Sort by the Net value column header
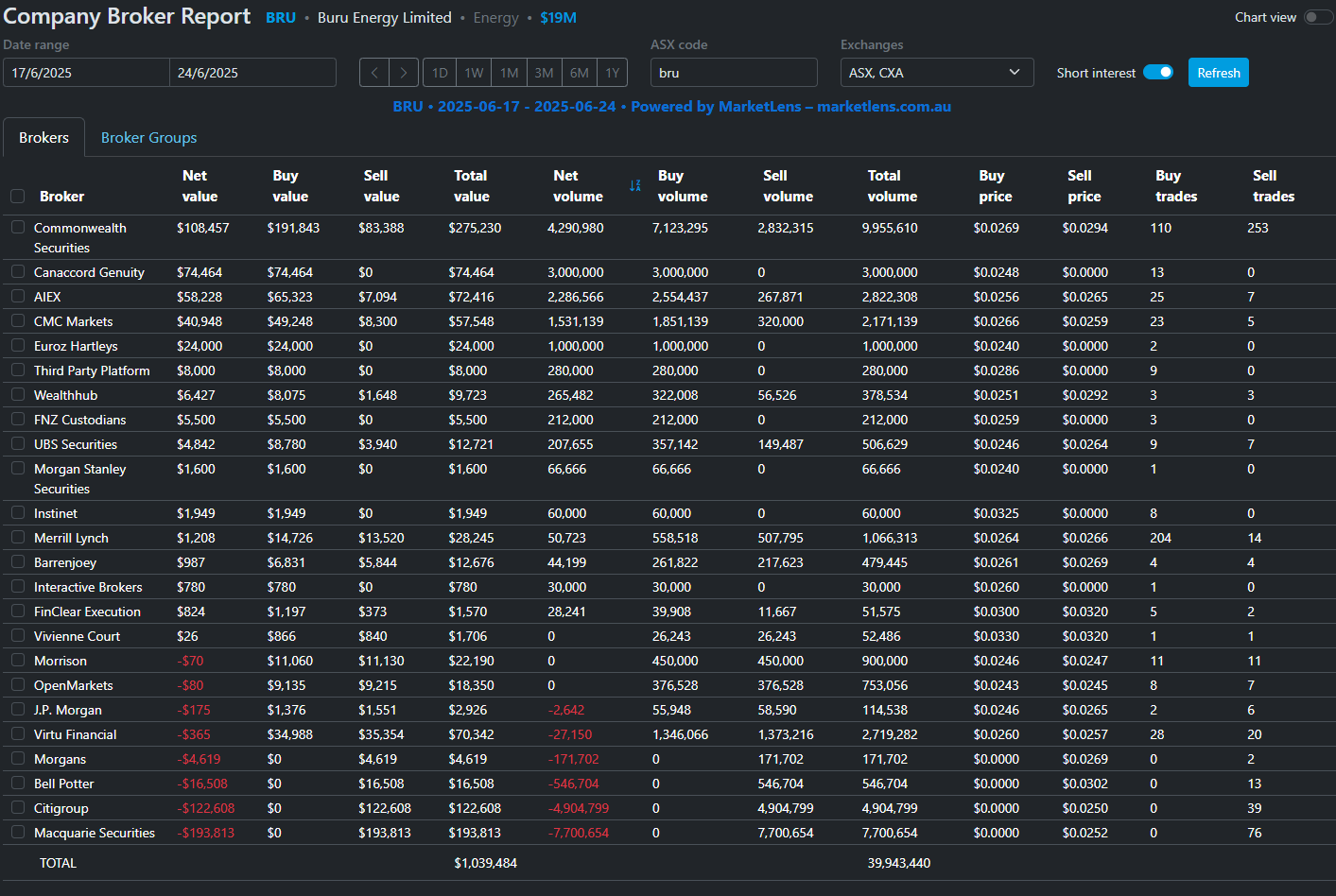Screen dimensions: 1336x896 (200, 186)
